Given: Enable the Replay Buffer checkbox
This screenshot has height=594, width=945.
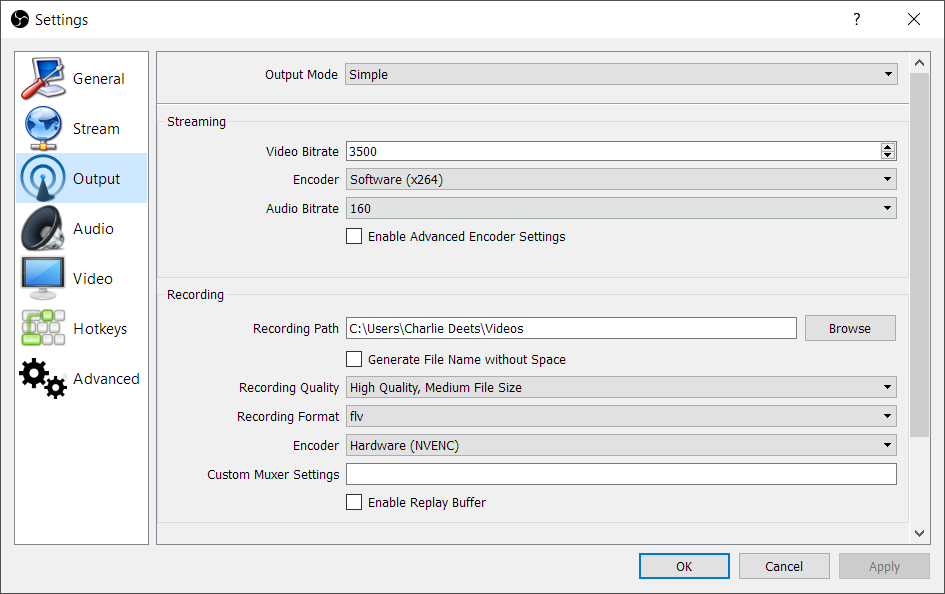Looking at the screenshot, I should pyautogui.click(x=354, y=502).
